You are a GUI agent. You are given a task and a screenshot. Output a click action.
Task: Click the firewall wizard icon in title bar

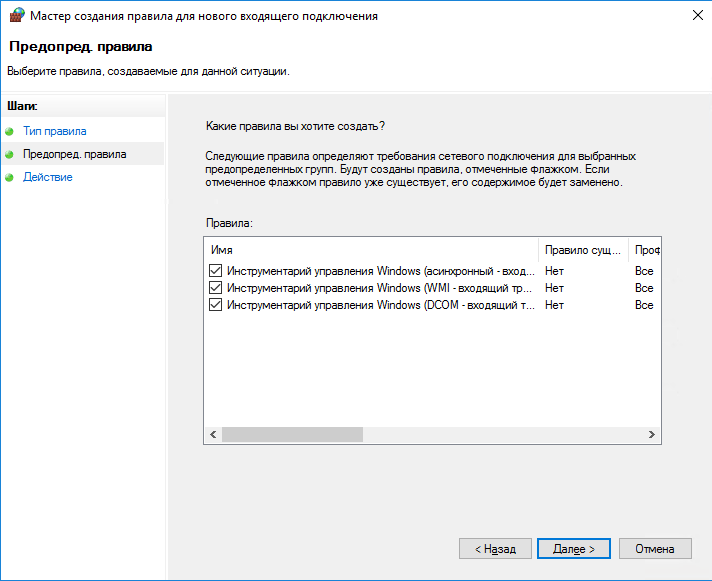tap(15, 17)
